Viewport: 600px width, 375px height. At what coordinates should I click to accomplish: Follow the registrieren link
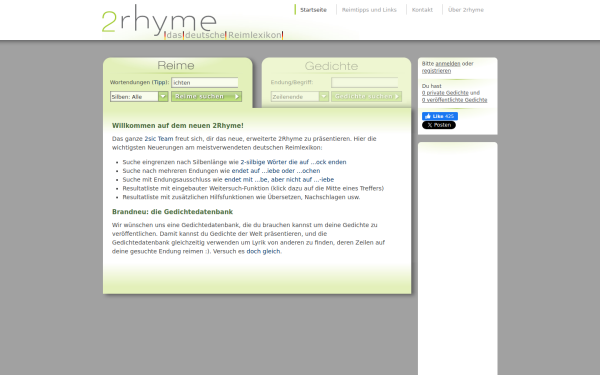pyautogui.click(x=436, y=71)
